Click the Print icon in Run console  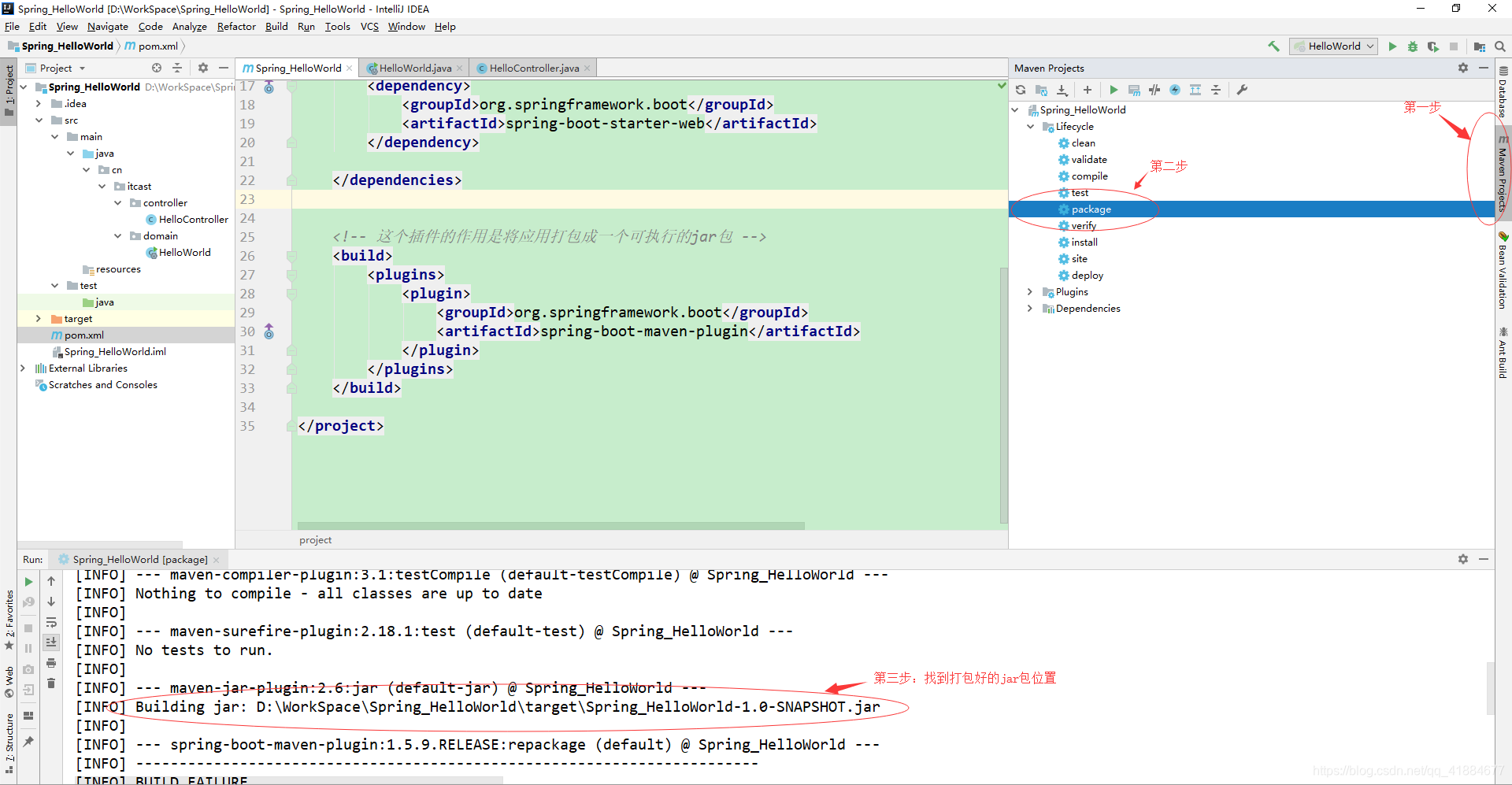coord(51,663)
